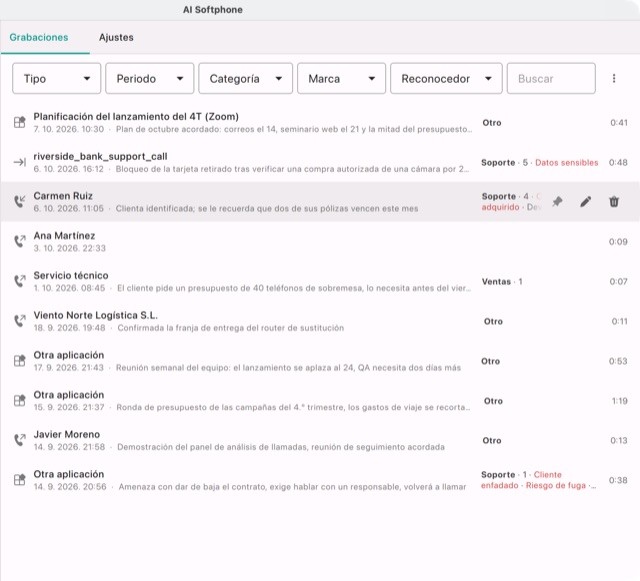Click the AI Softphone window title
This screenshot has width=640, height=581.
tap(213, 10)
